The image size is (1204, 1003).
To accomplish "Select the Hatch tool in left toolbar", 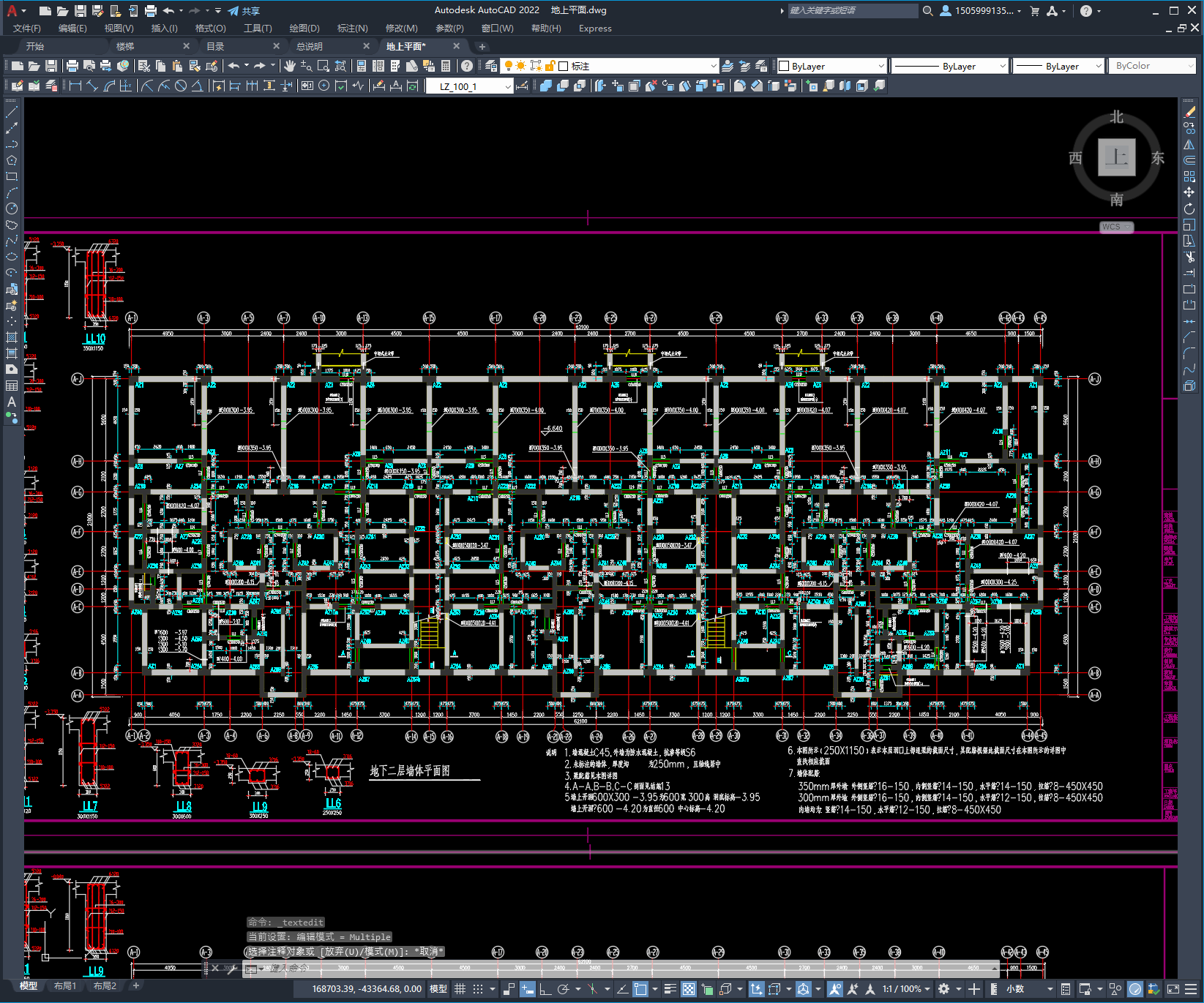I will pos(12,337).
